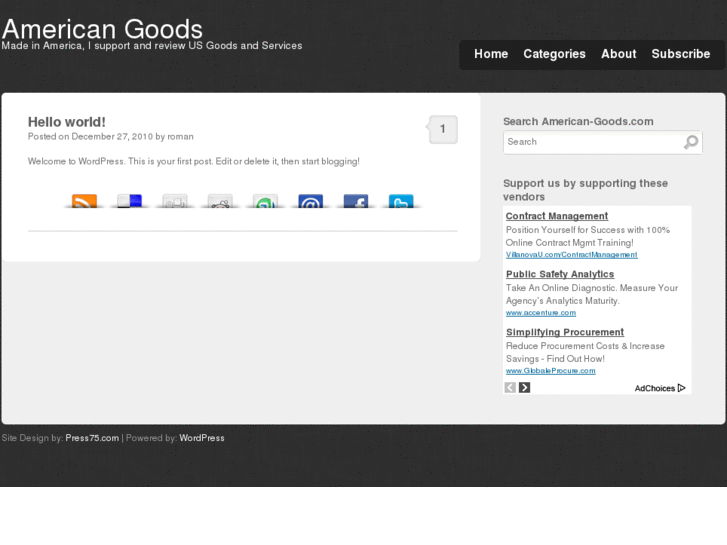Click the Contract Management ad link

click(556, 216)
